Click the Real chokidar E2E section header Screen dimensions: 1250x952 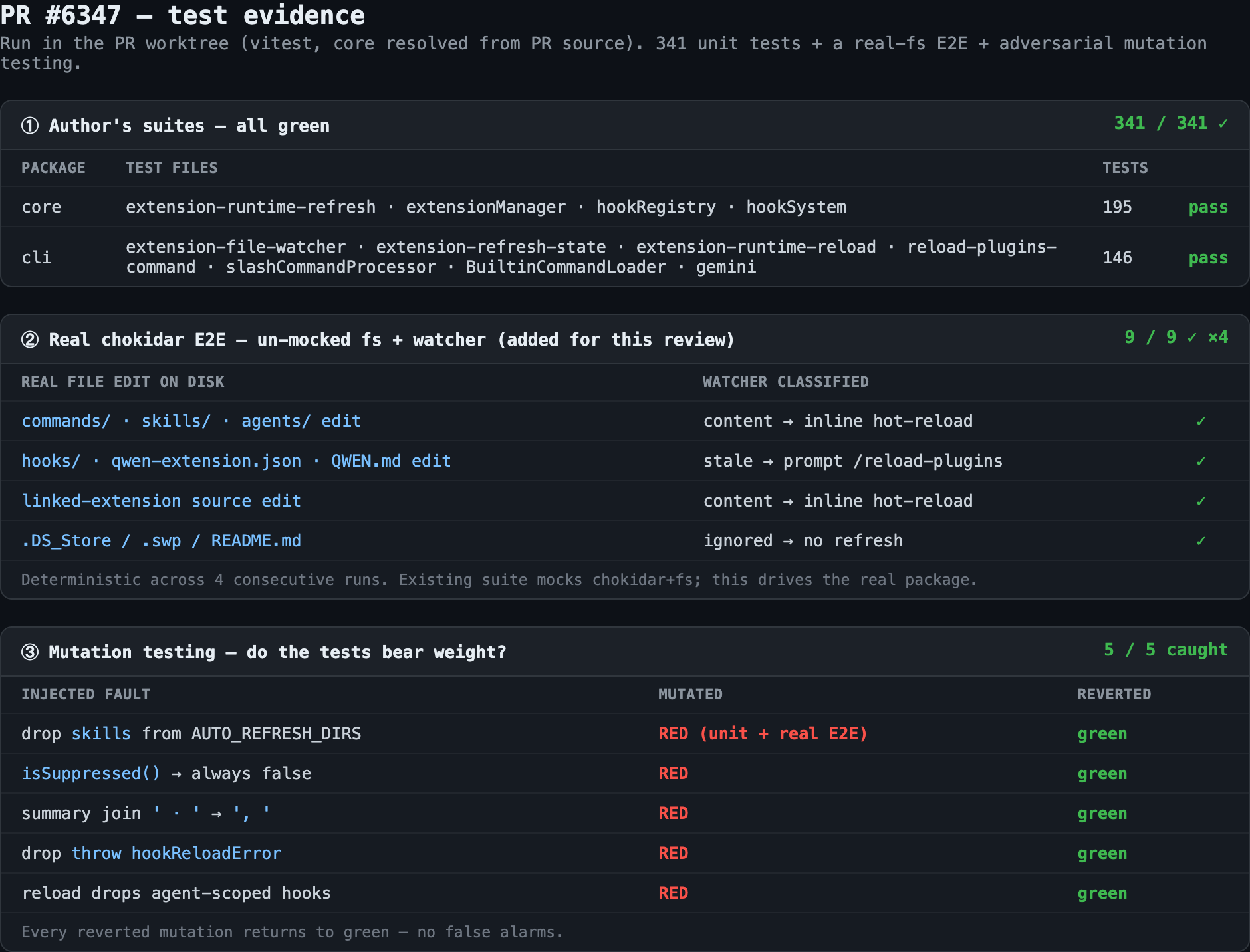point(392,340)
